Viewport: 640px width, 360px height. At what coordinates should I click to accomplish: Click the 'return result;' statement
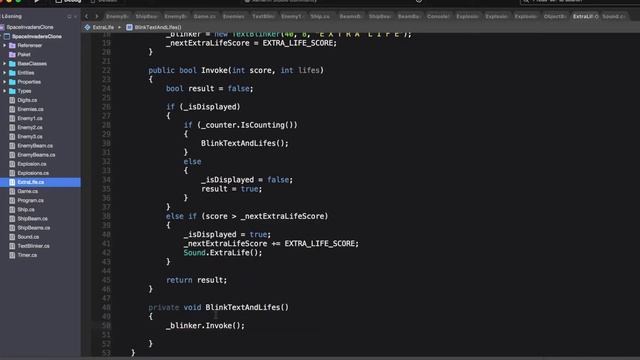196,280
